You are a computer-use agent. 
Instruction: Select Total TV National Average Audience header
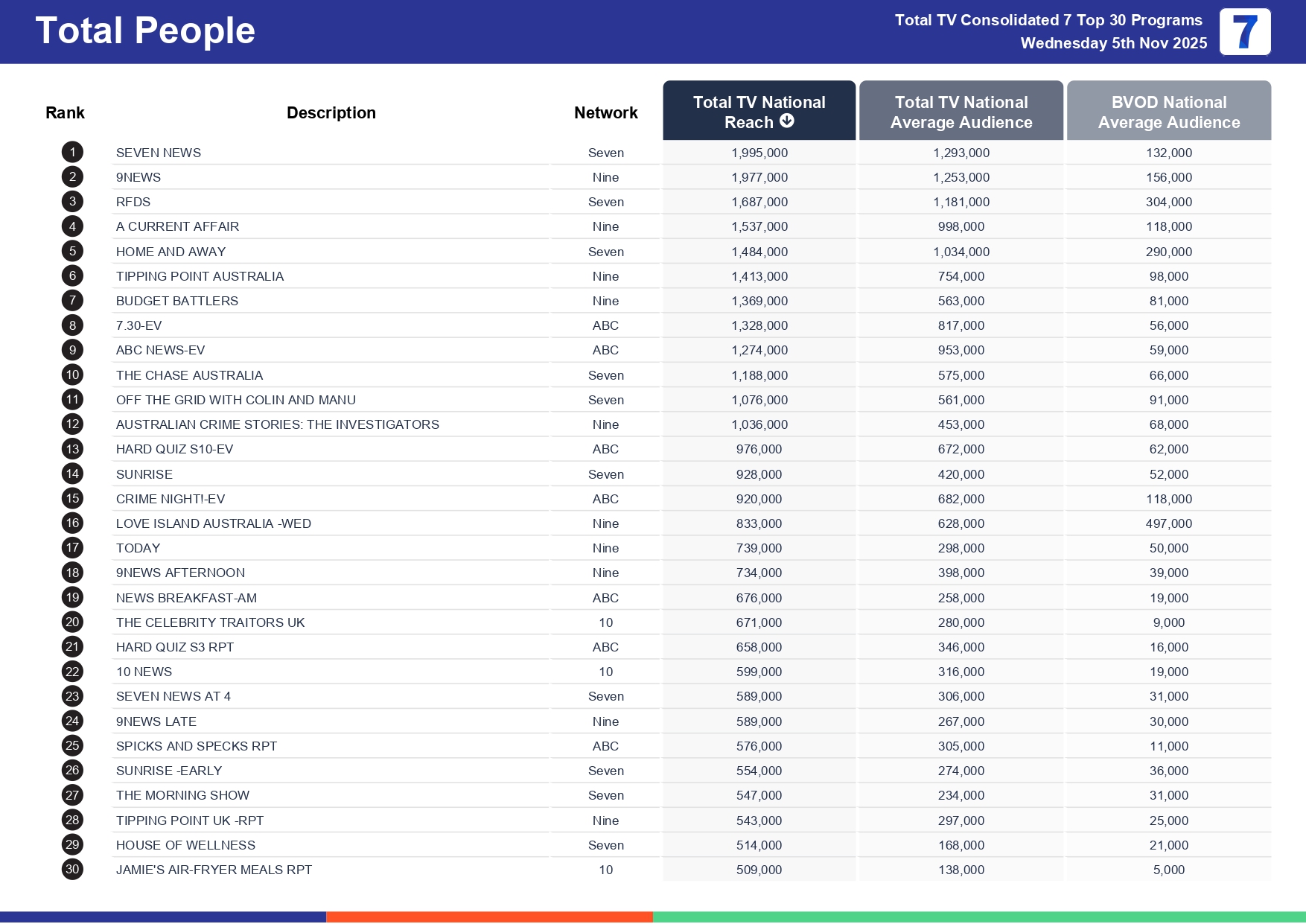pyautogui.click(x=961, y=112)
